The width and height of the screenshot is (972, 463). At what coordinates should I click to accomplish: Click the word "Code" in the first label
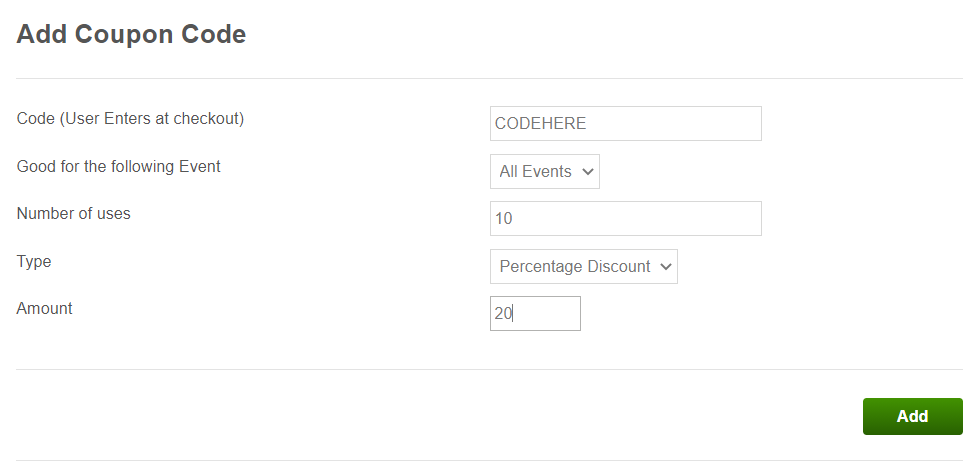[x=36, y=118]
